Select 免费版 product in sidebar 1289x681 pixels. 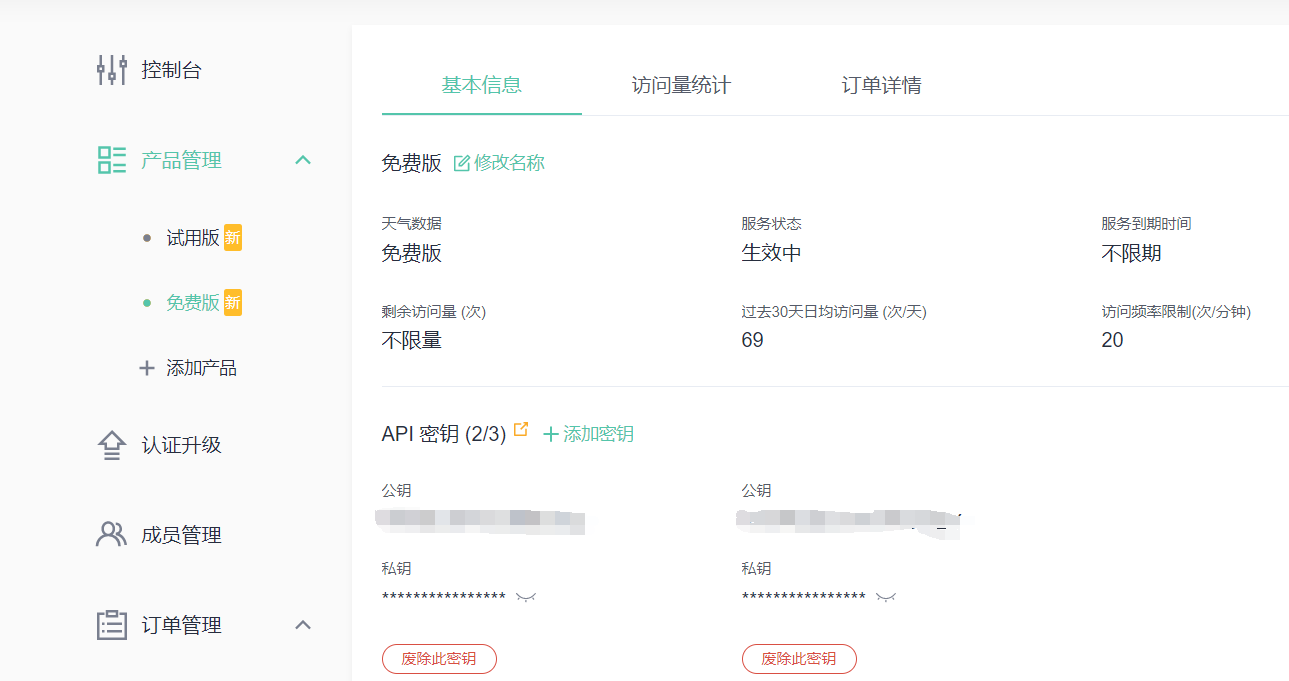coord(193,303)
